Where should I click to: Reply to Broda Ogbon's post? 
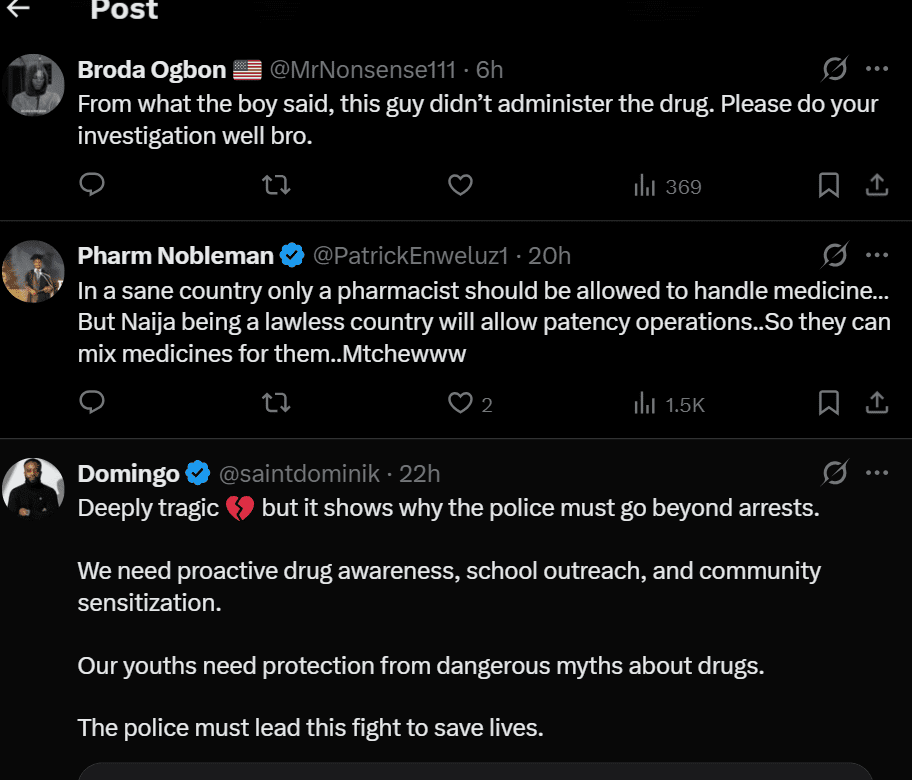point(92,186)
